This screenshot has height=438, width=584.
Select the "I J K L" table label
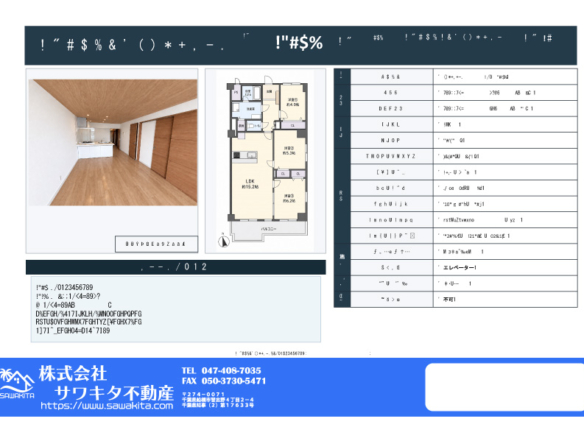click(x=390, y=124)
